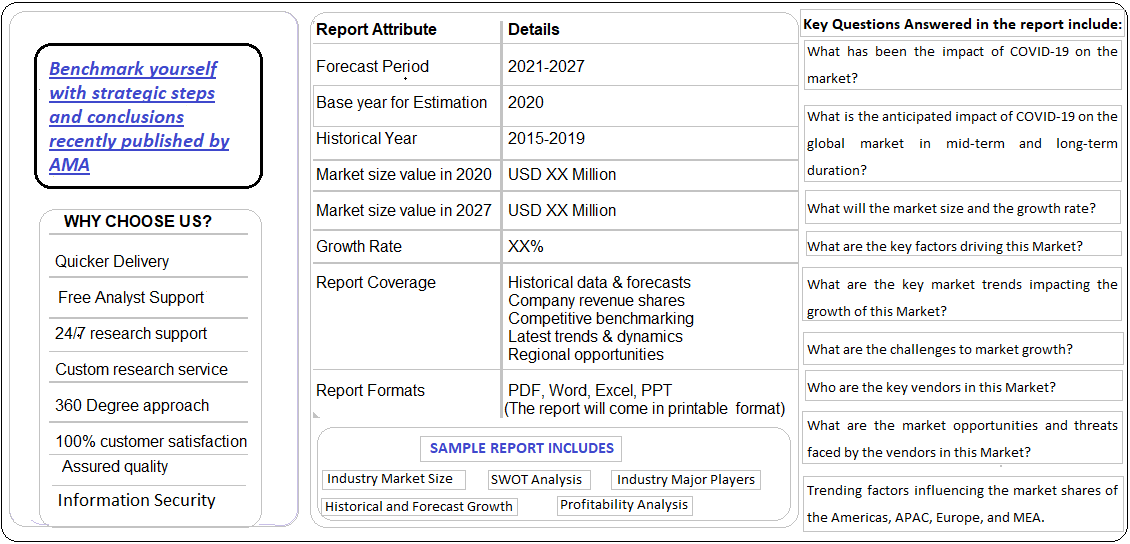Click the PDF, Word, Excel, PPT formats cell

[647, 400]
